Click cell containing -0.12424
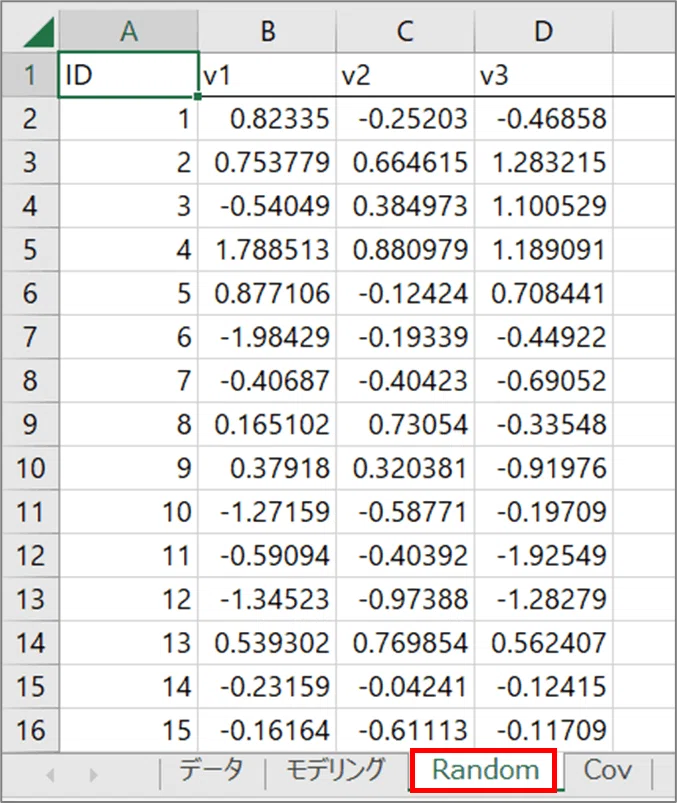Screen dimensions: 677x803 pos(406,293)
